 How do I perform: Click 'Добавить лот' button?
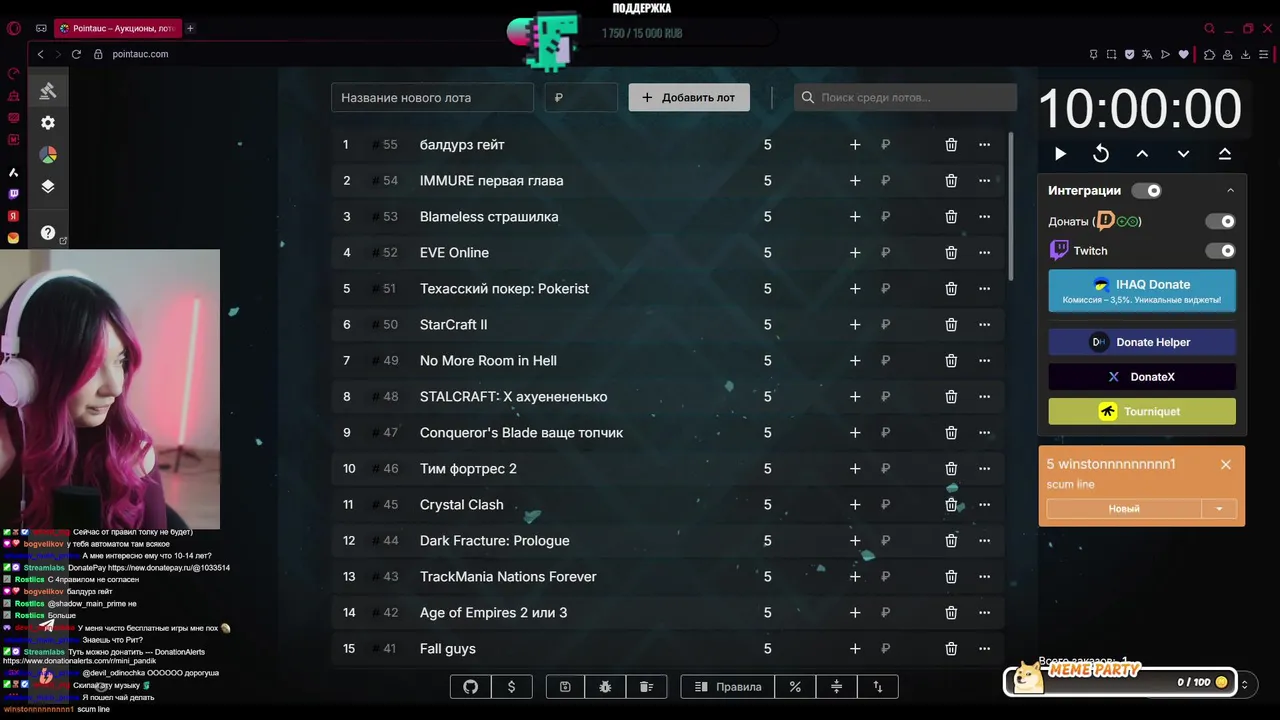[689, 97]
